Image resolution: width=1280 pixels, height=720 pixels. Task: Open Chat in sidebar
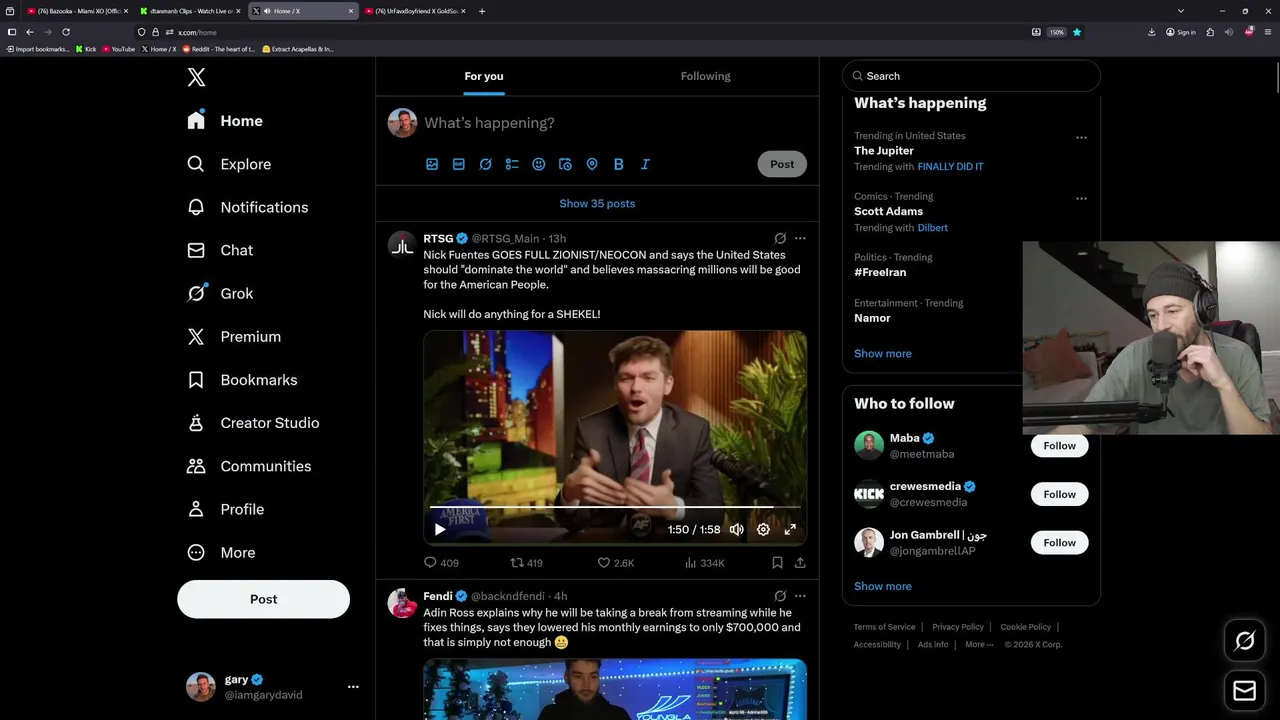point(220,250)
